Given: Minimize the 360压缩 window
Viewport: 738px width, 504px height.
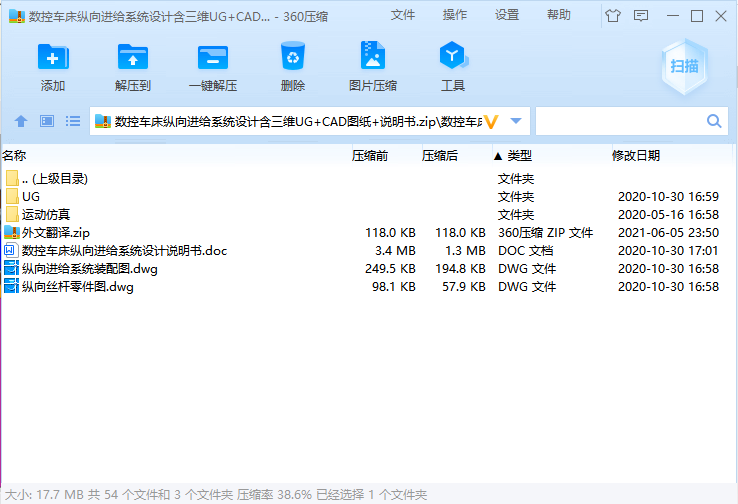Looking at the screenshot, I should pyautogui.click(x=673, y=16).
